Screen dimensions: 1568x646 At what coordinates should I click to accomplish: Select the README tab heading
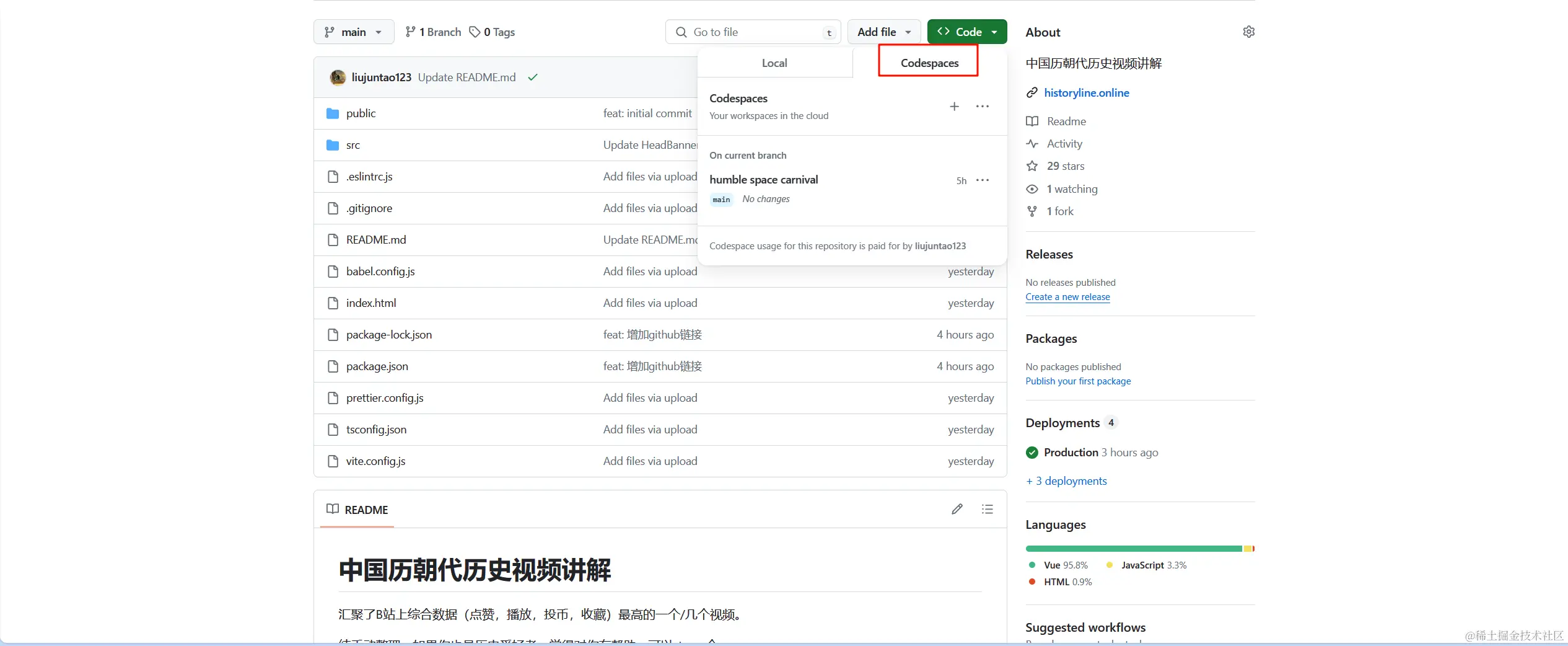pyautogui.click(x=357, y=510)
